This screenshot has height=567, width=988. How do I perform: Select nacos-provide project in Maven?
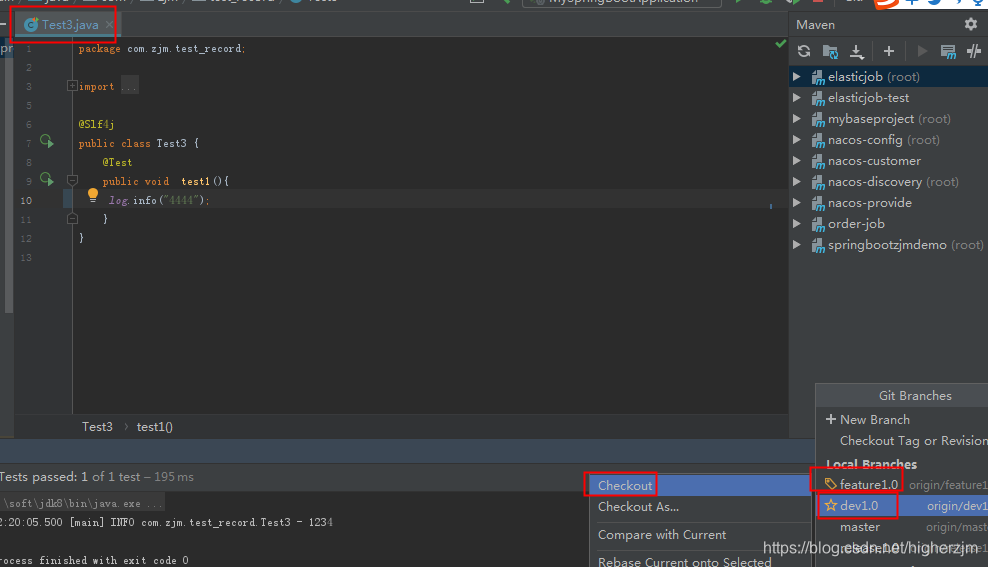point(888,203)
